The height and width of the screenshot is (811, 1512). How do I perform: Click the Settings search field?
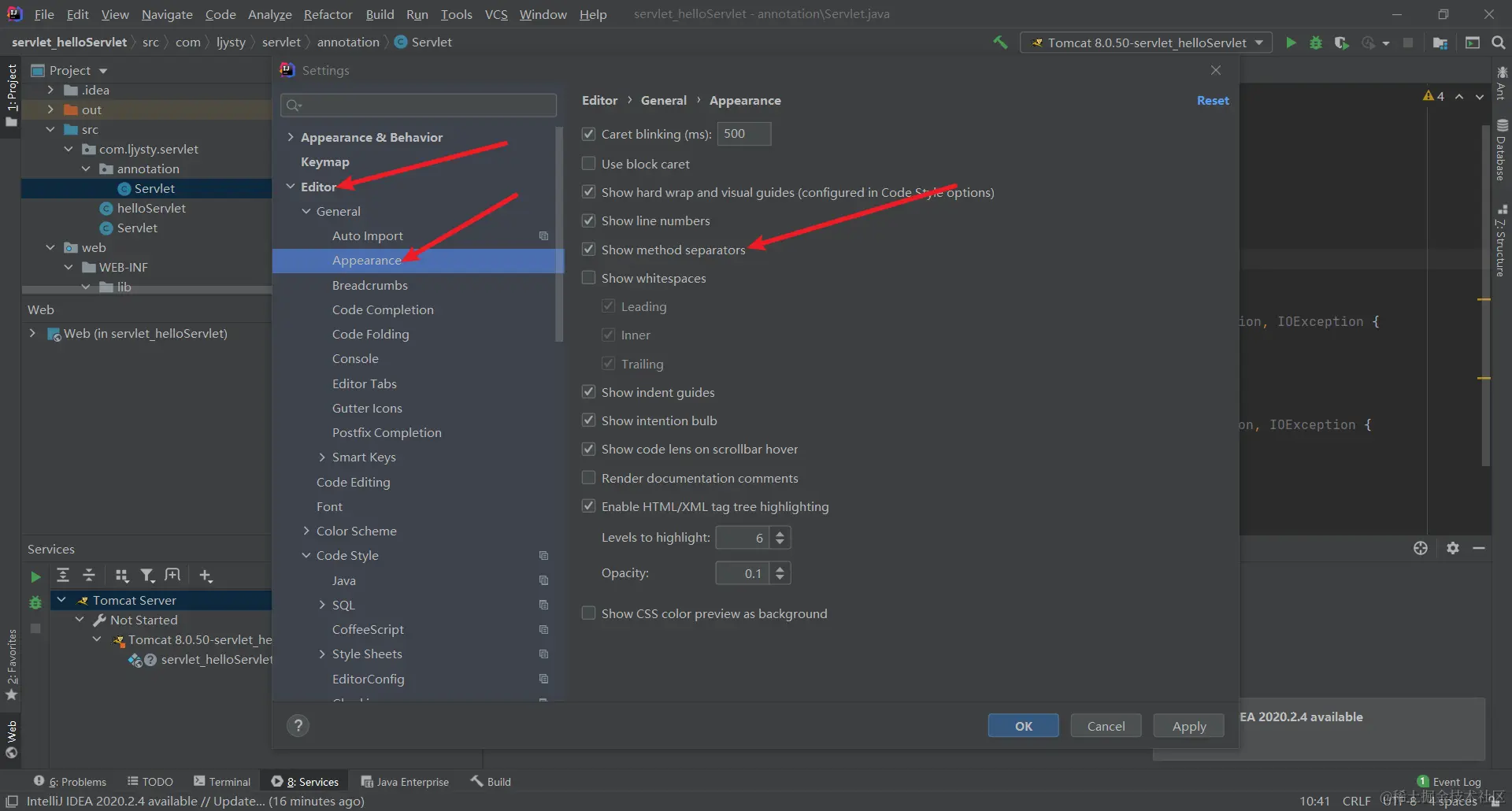418,105
